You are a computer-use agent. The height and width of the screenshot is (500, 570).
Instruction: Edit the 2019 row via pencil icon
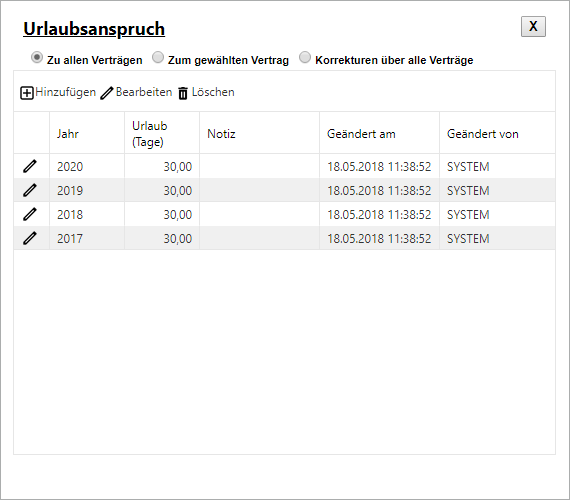click(30, 190)
